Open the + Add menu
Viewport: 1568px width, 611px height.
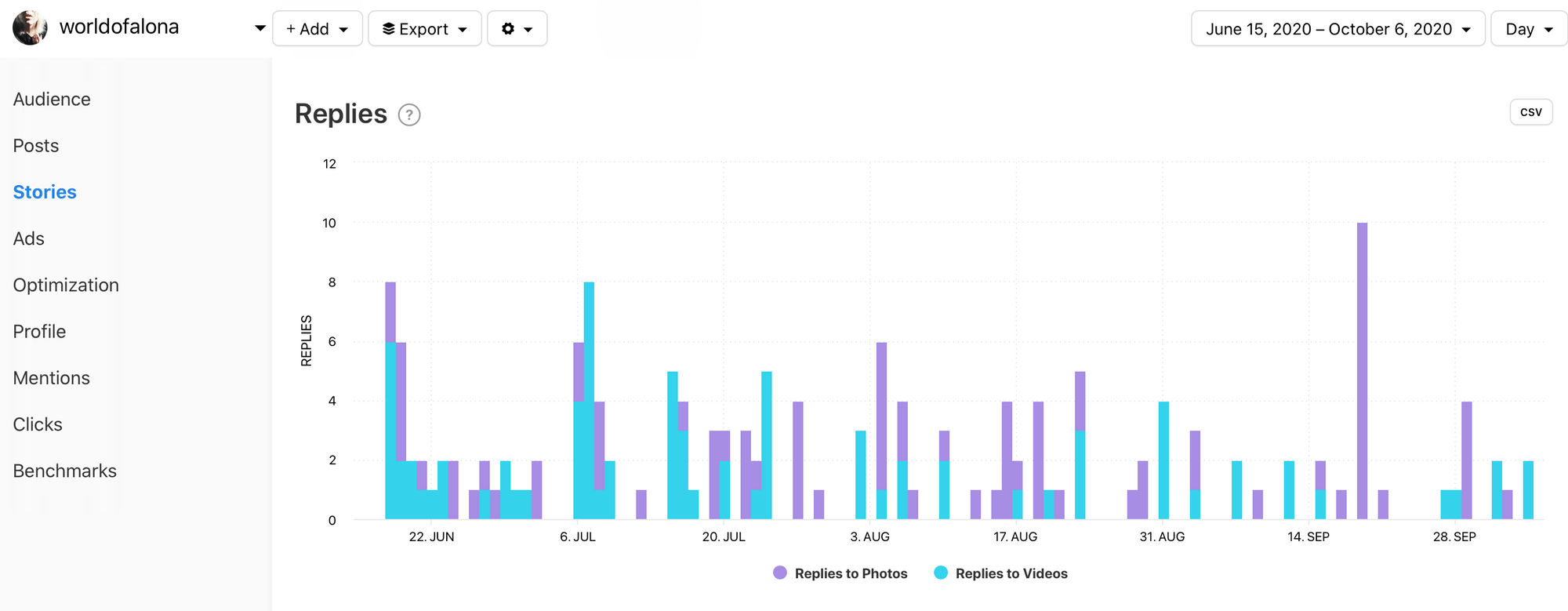point(317,29)
